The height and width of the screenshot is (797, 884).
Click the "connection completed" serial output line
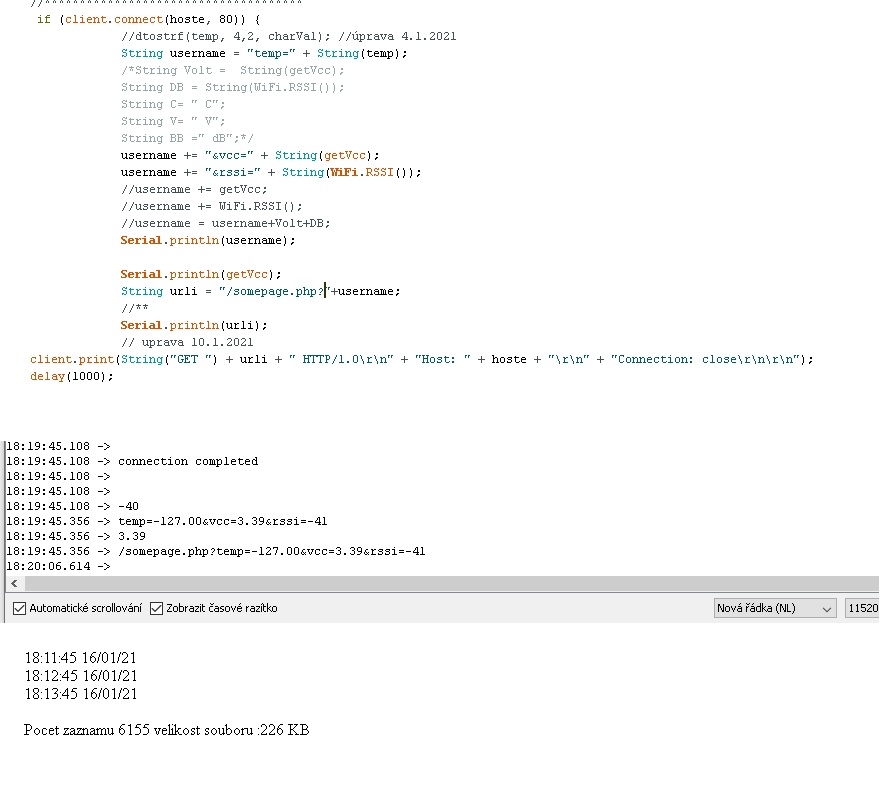pos(187,461)
